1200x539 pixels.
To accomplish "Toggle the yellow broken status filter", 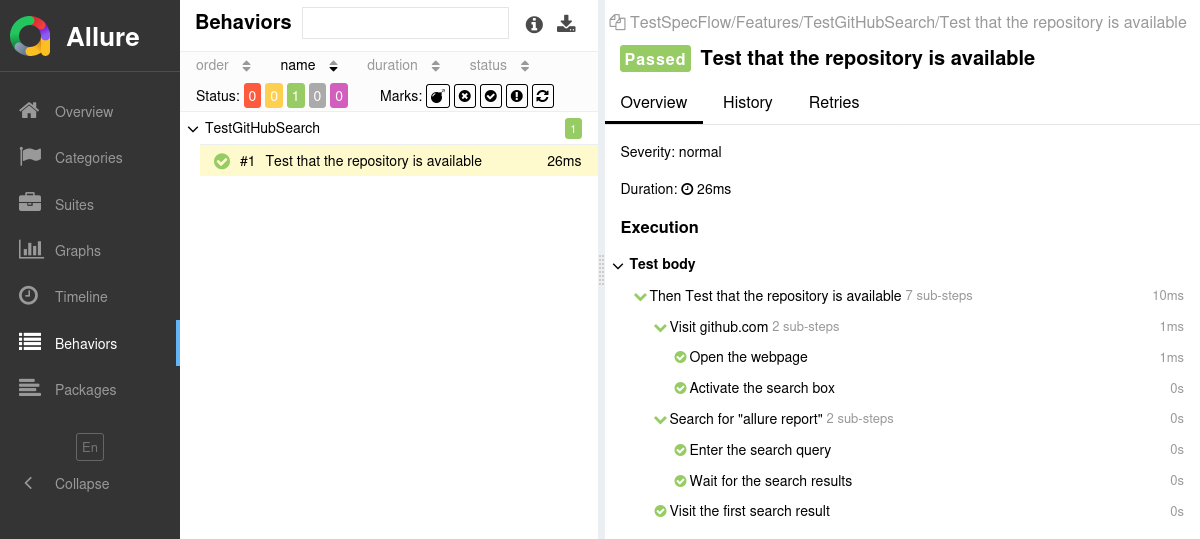I will click(x=274, y=96).
